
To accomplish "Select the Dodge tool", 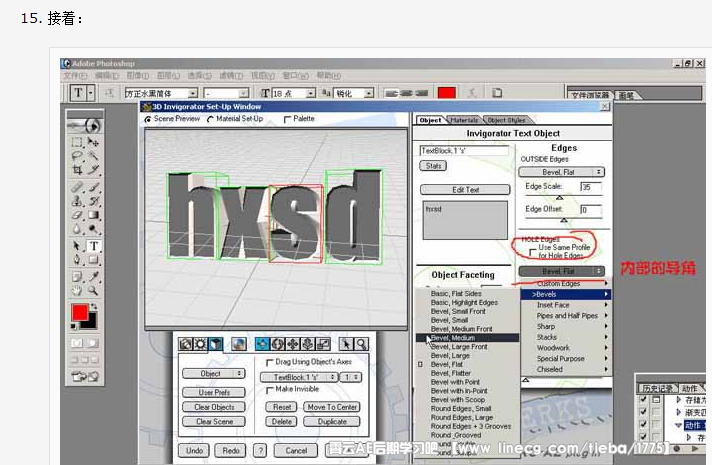I will click(93, 228).
